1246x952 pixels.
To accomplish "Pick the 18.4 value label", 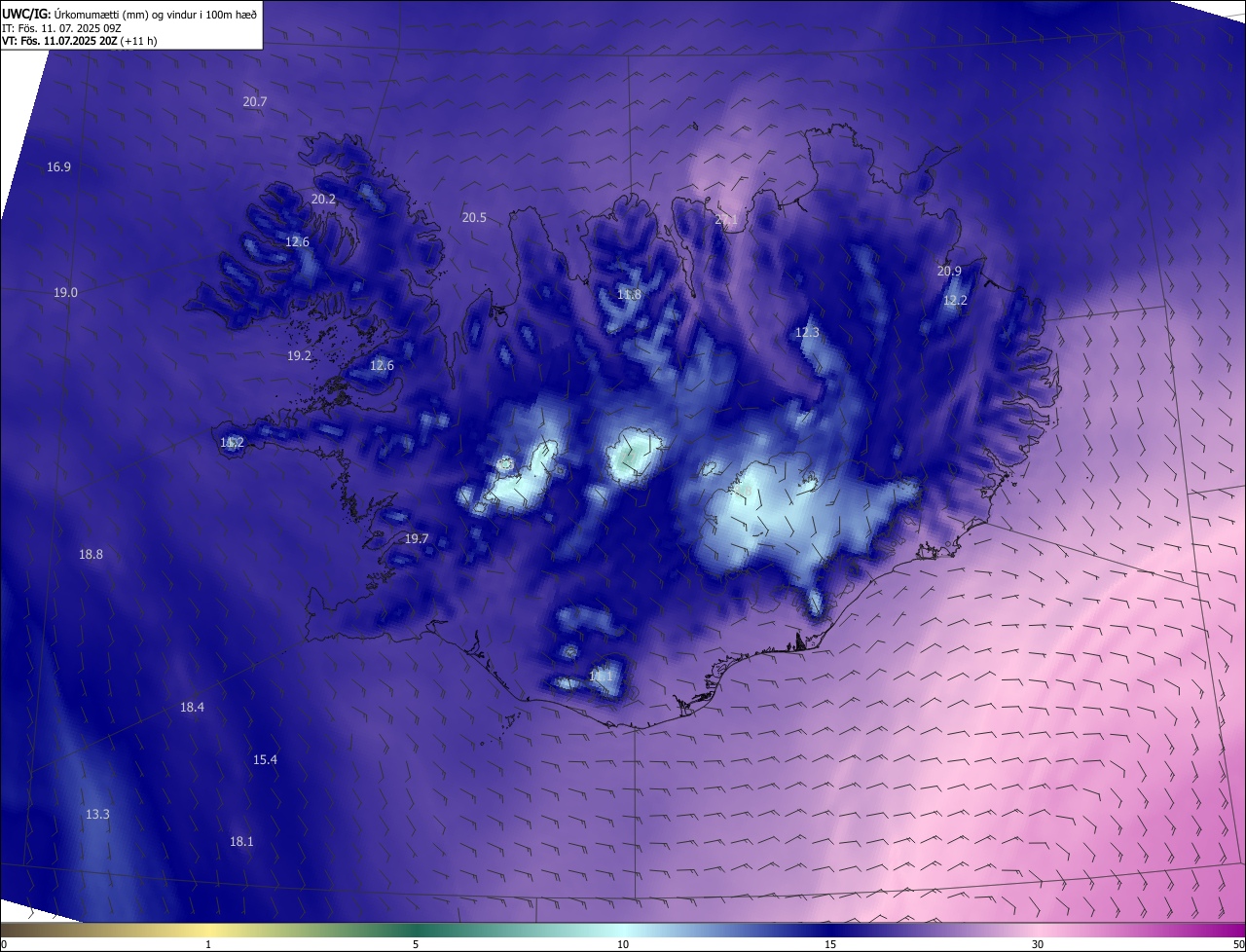I will [192, 707].
